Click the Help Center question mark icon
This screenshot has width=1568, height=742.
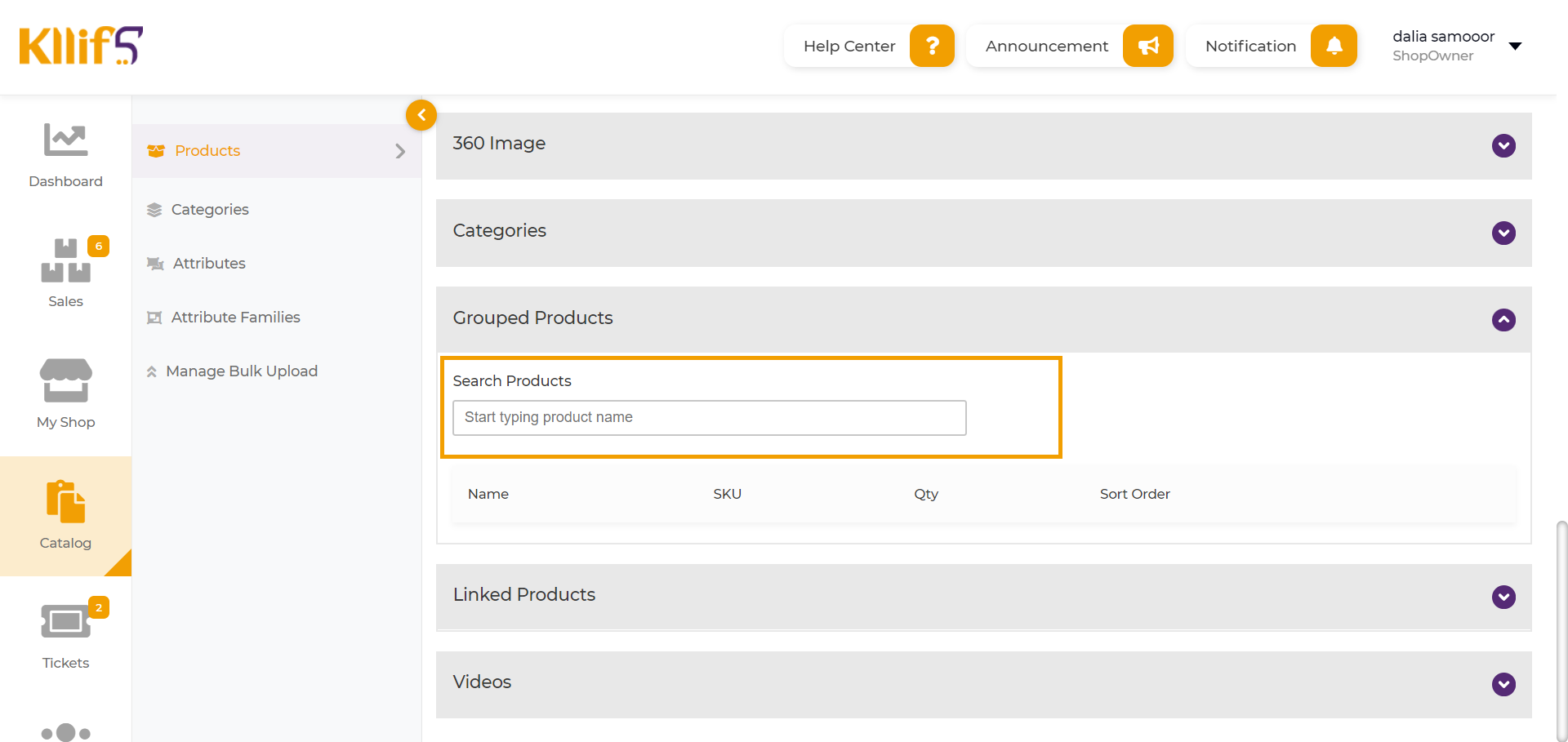pyautogui.click(x=932, y=46)
